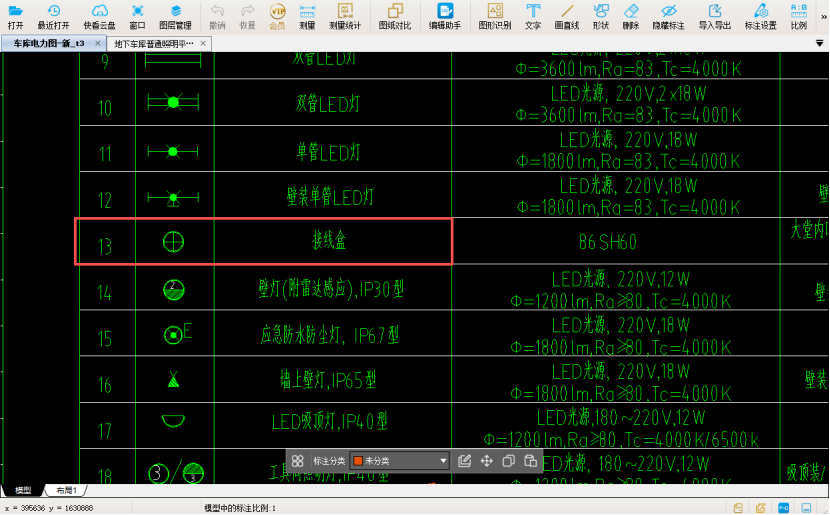Click 壁灯(附雷达感应),IP30型 text

331,289
